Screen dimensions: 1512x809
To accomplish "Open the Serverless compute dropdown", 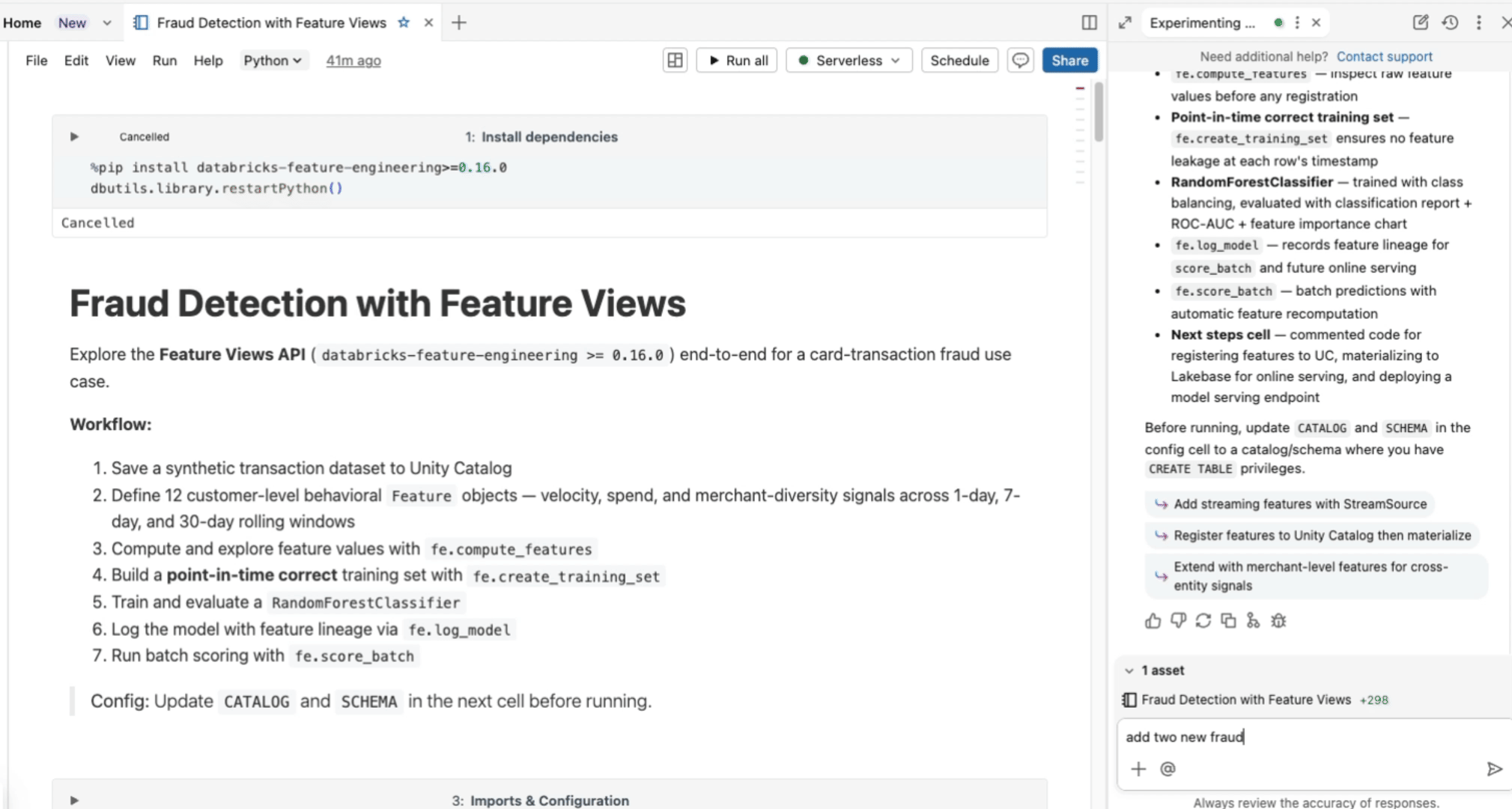I will coord(849,61).
